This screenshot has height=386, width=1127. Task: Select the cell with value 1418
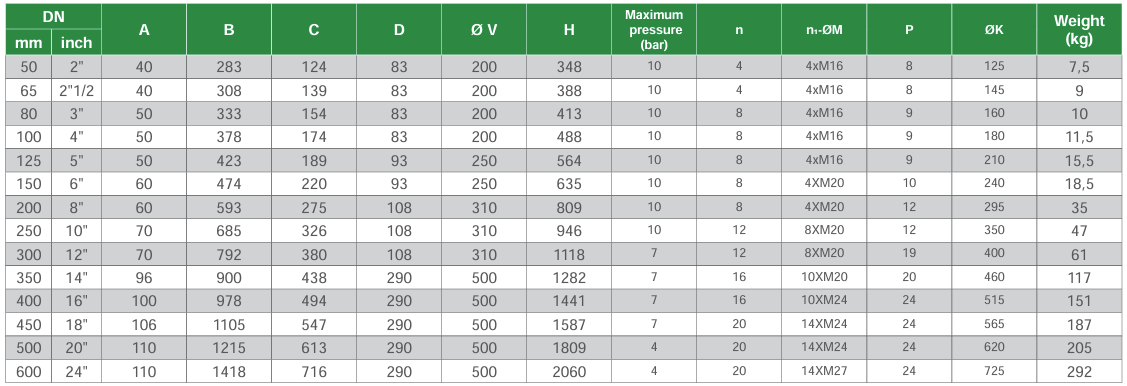(x=229, y=372)
